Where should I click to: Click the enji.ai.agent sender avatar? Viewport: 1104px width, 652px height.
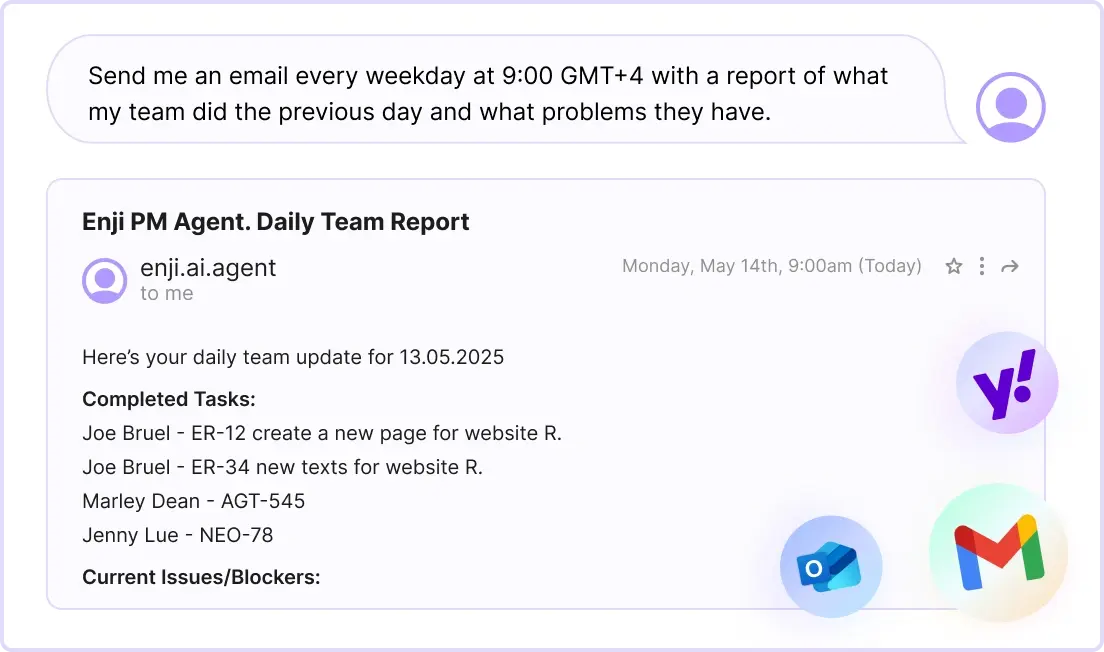pyautogui.click(x=105, y=280)
